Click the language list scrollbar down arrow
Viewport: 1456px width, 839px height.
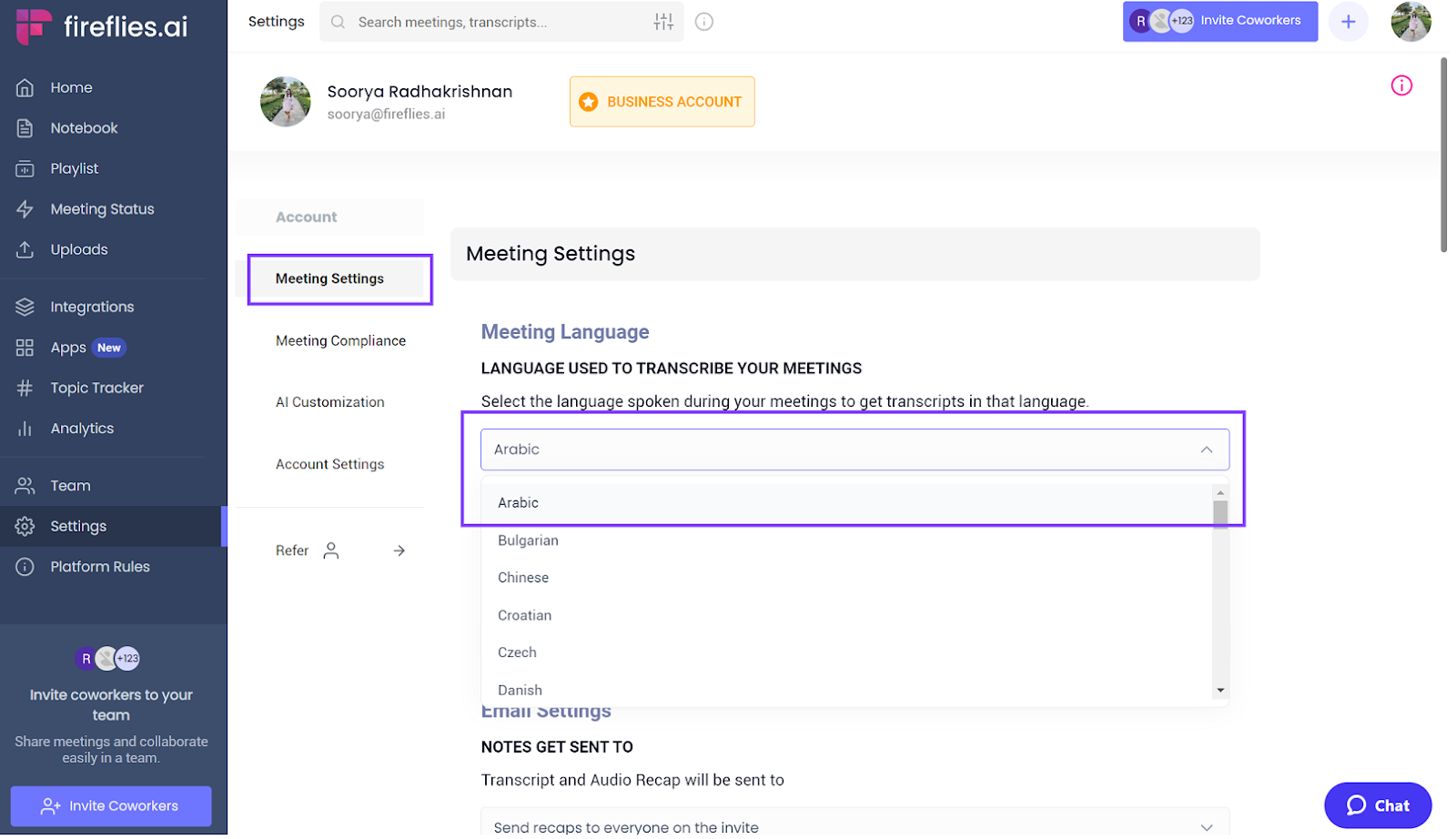pyautogui.click(x=1220, y=691)
